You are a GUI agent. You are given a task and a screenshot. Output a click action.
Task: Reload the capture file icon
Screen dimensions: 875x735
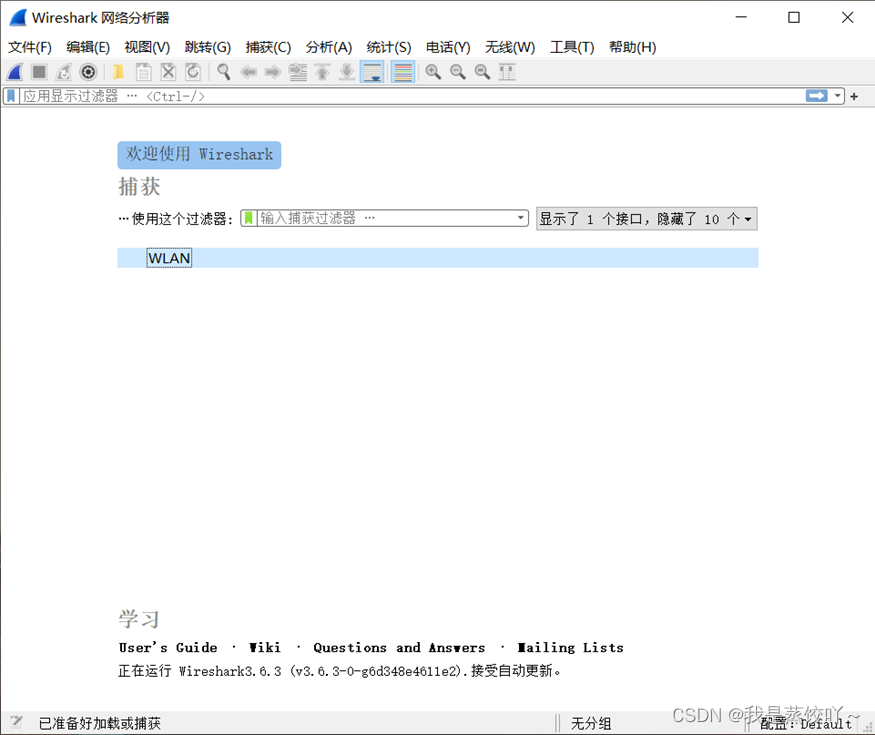(193, 72)
